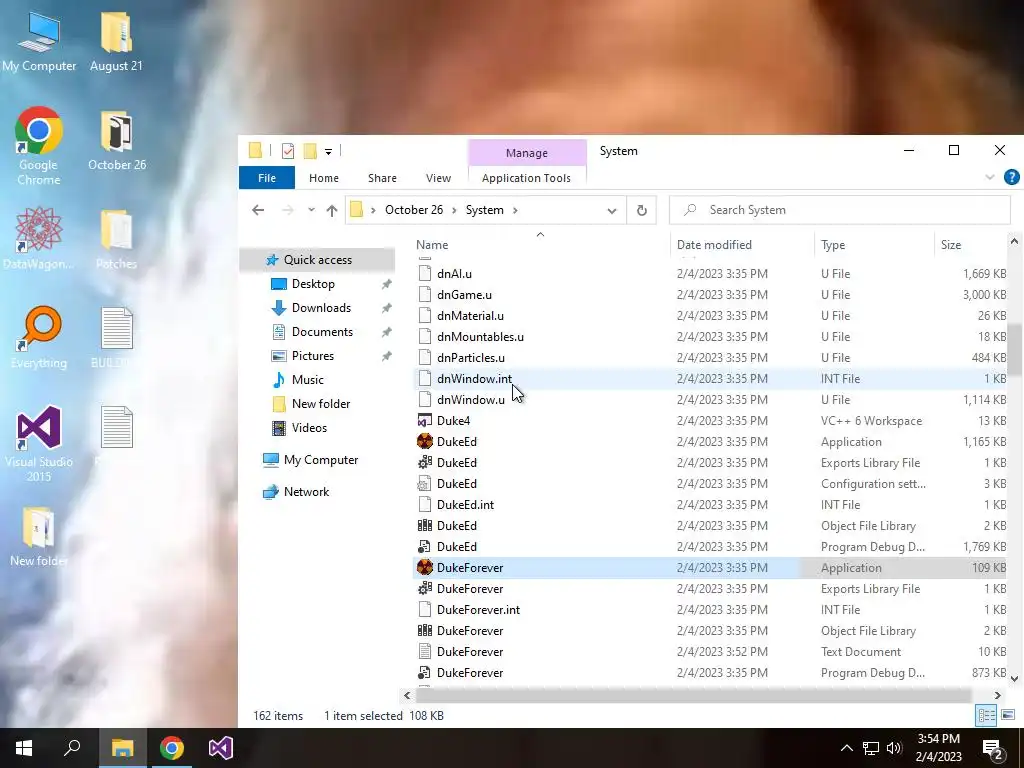This screenshot has height=768, width=1024.
Task: Open the Application Tools tab
Action: coord(526,178)
